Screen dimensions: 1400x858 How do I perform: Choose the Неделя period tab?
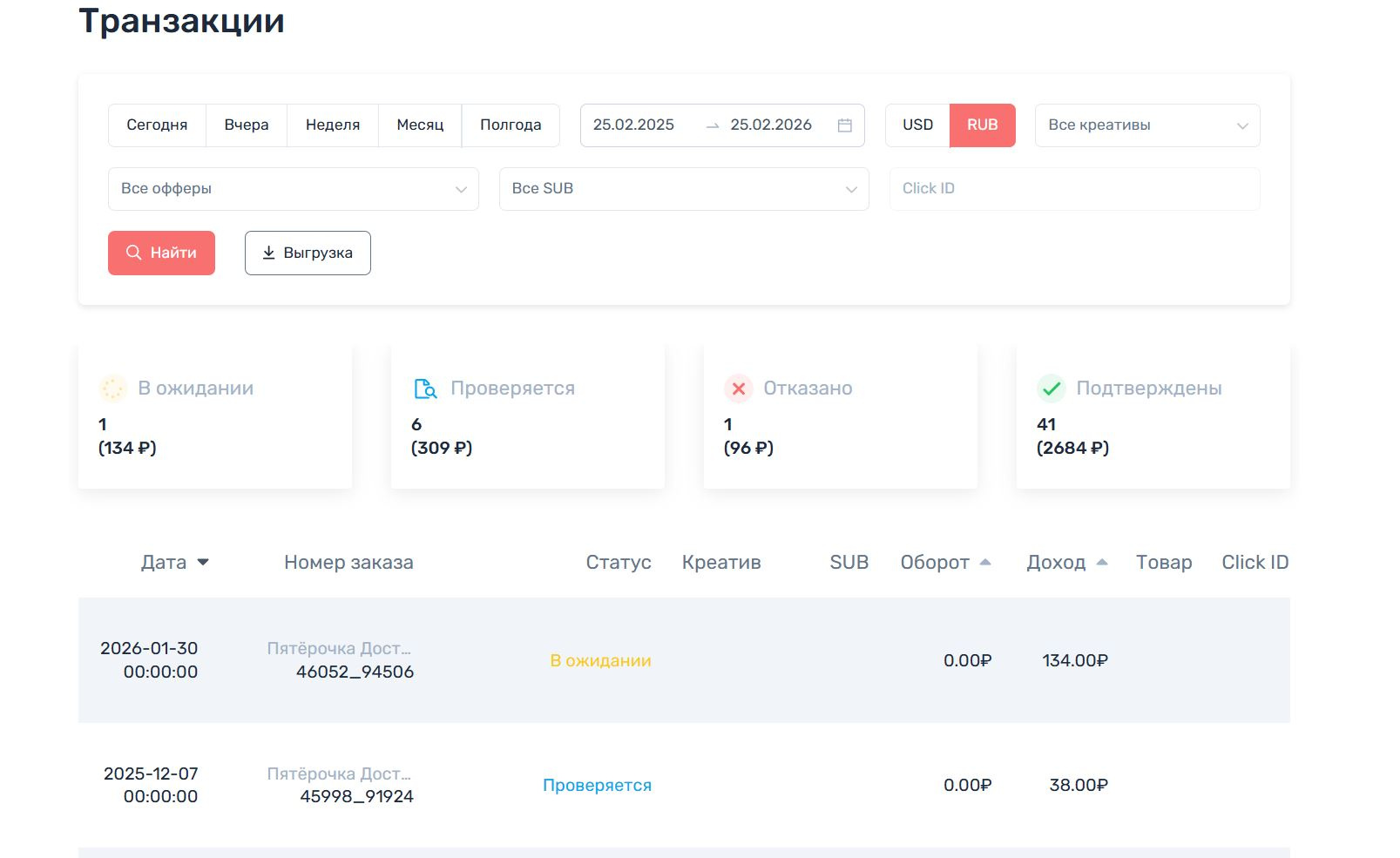tap(333, 125)
